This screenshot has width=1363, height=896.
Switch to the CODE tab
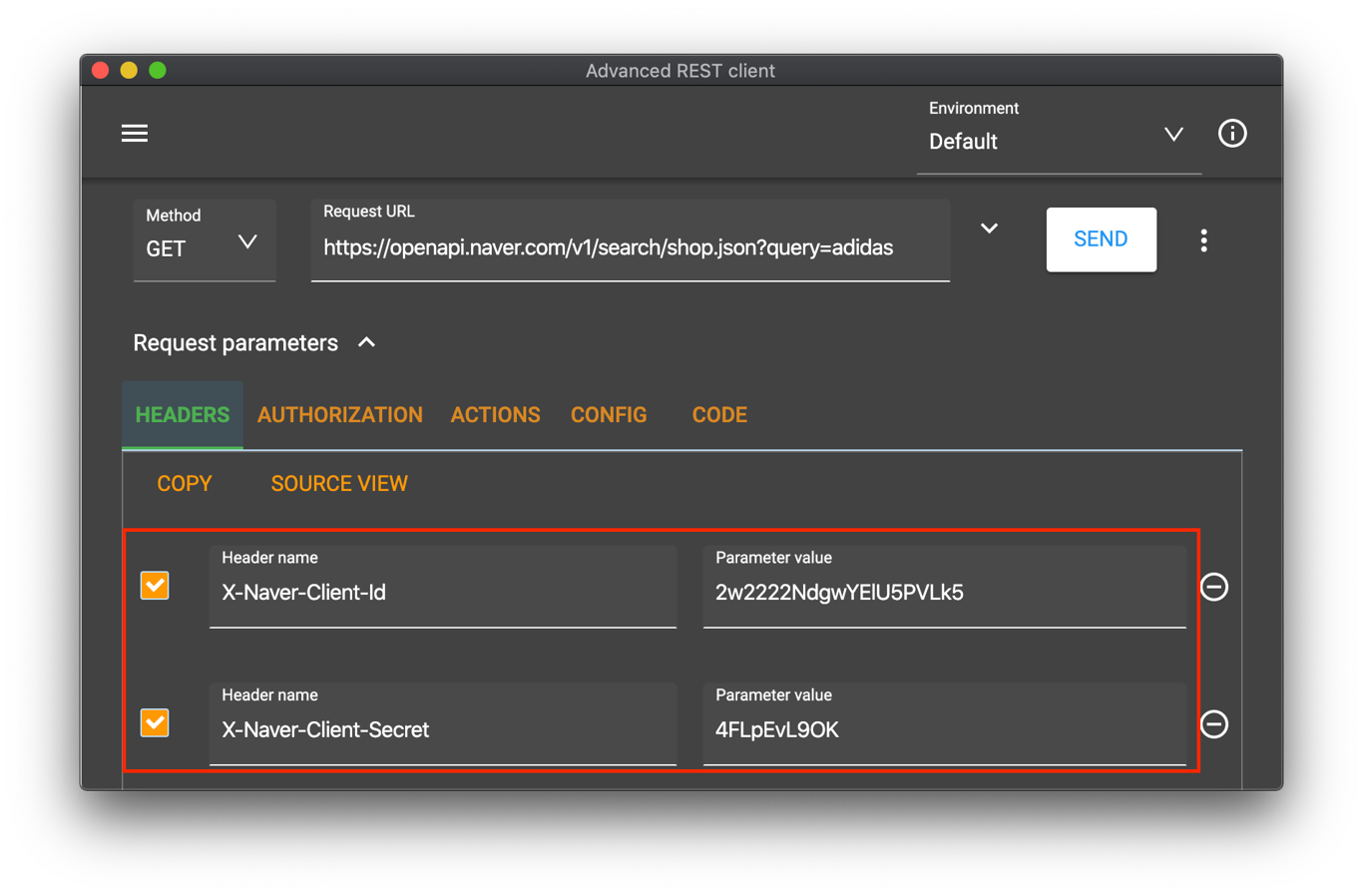pyautogui.click(x=719, y=415)
